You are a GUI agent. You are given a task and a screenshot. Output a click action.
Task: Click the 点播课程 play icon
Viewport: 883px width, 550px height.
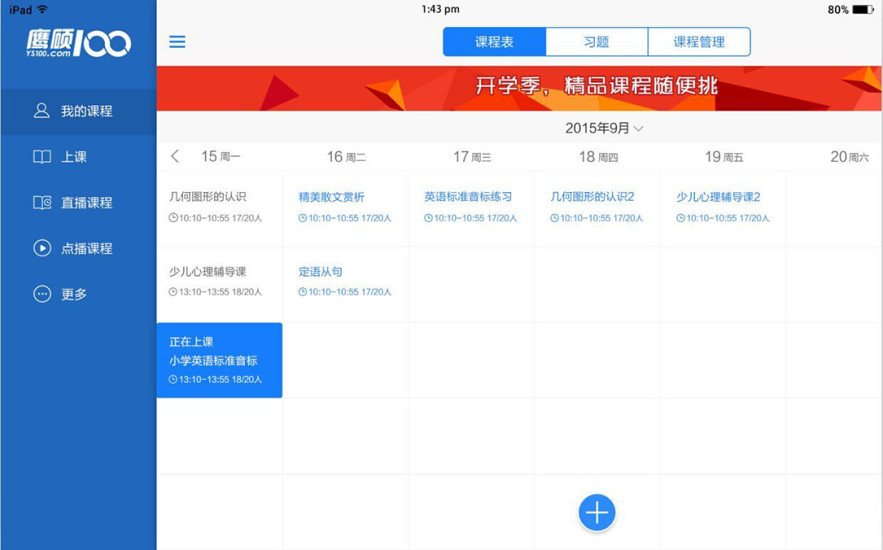41,249
